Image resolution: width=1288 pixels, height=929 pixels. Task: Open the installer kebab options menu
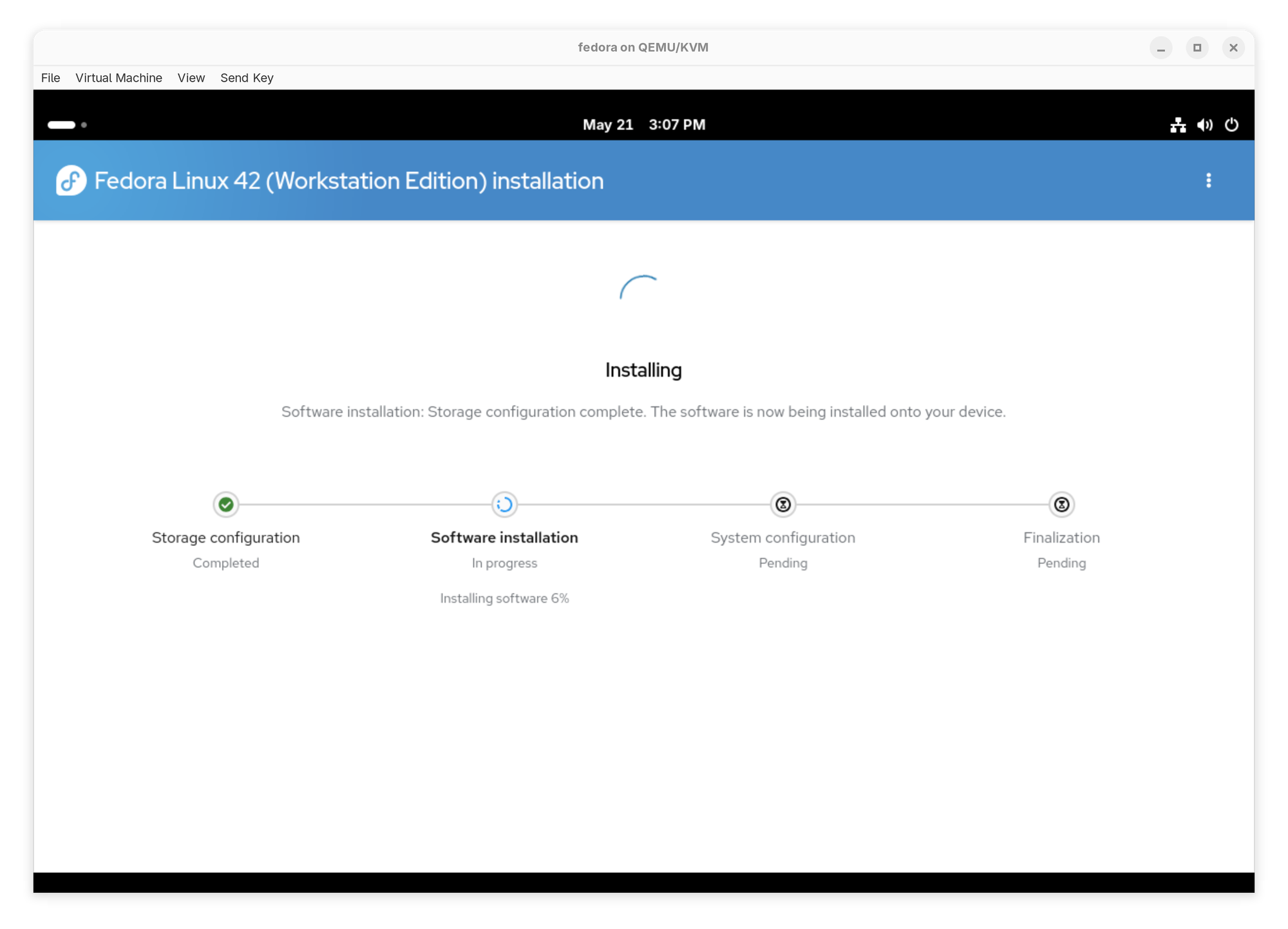[x=1208, y=181]
